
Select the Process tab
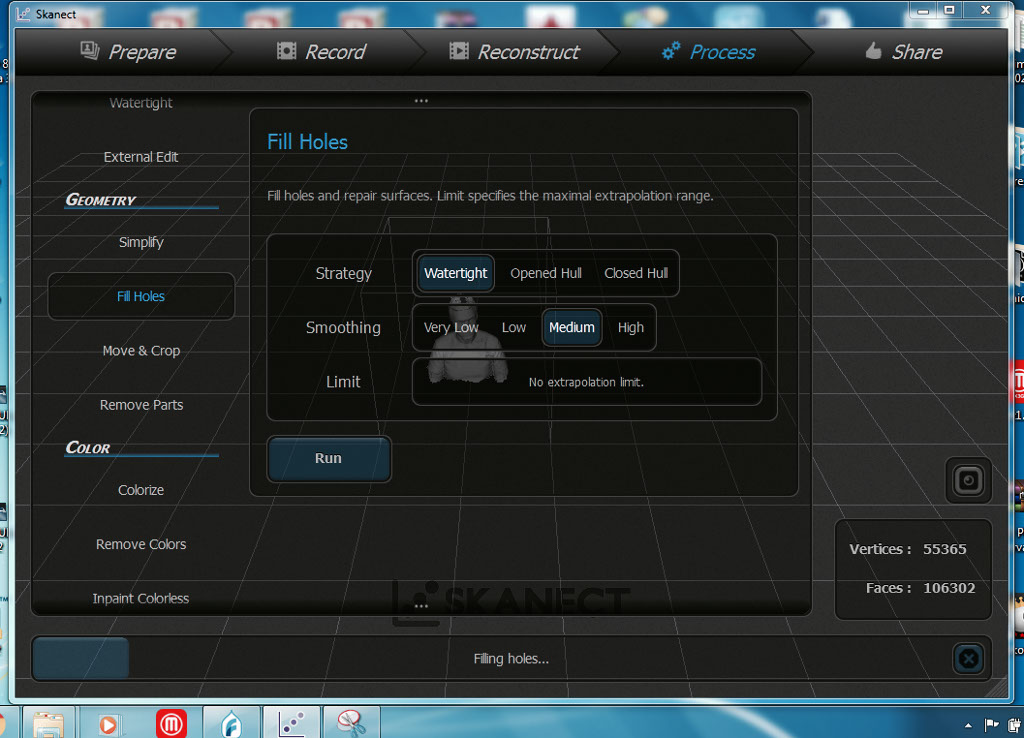(709, 52)
